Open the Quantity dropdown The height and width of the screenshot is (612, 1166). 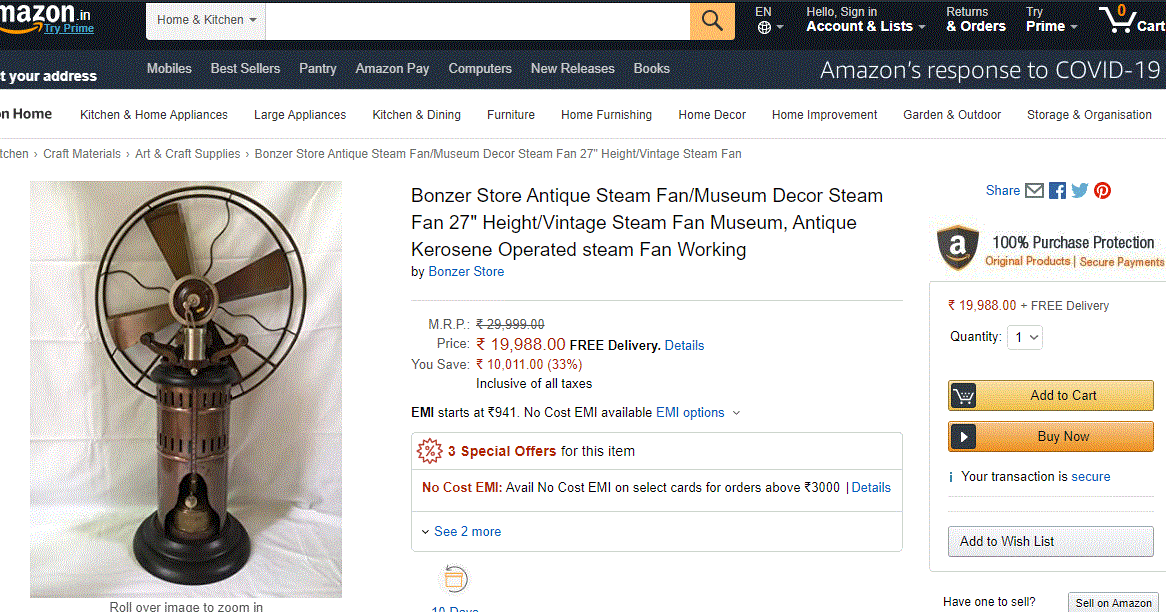(x=1024, y=337)
